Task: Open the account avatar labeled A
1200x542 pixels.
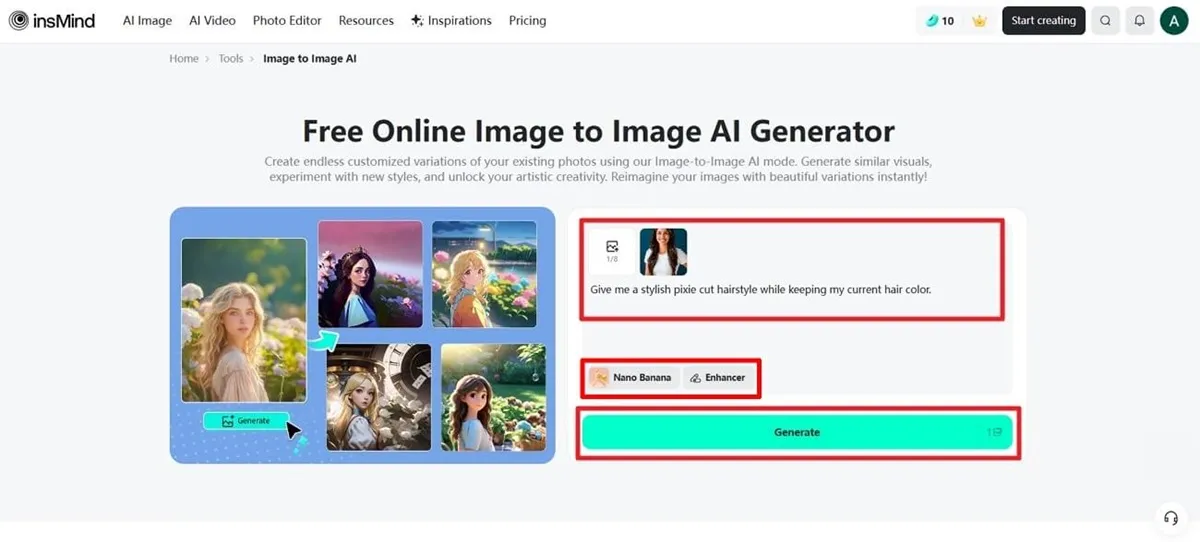Action: point(1174,20)
